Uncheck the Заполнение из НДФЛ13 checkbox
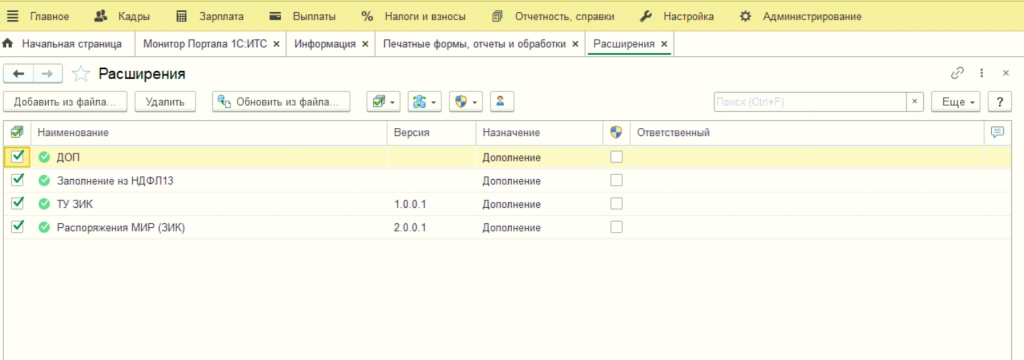The image size is (1024, 360). point(18,180)
